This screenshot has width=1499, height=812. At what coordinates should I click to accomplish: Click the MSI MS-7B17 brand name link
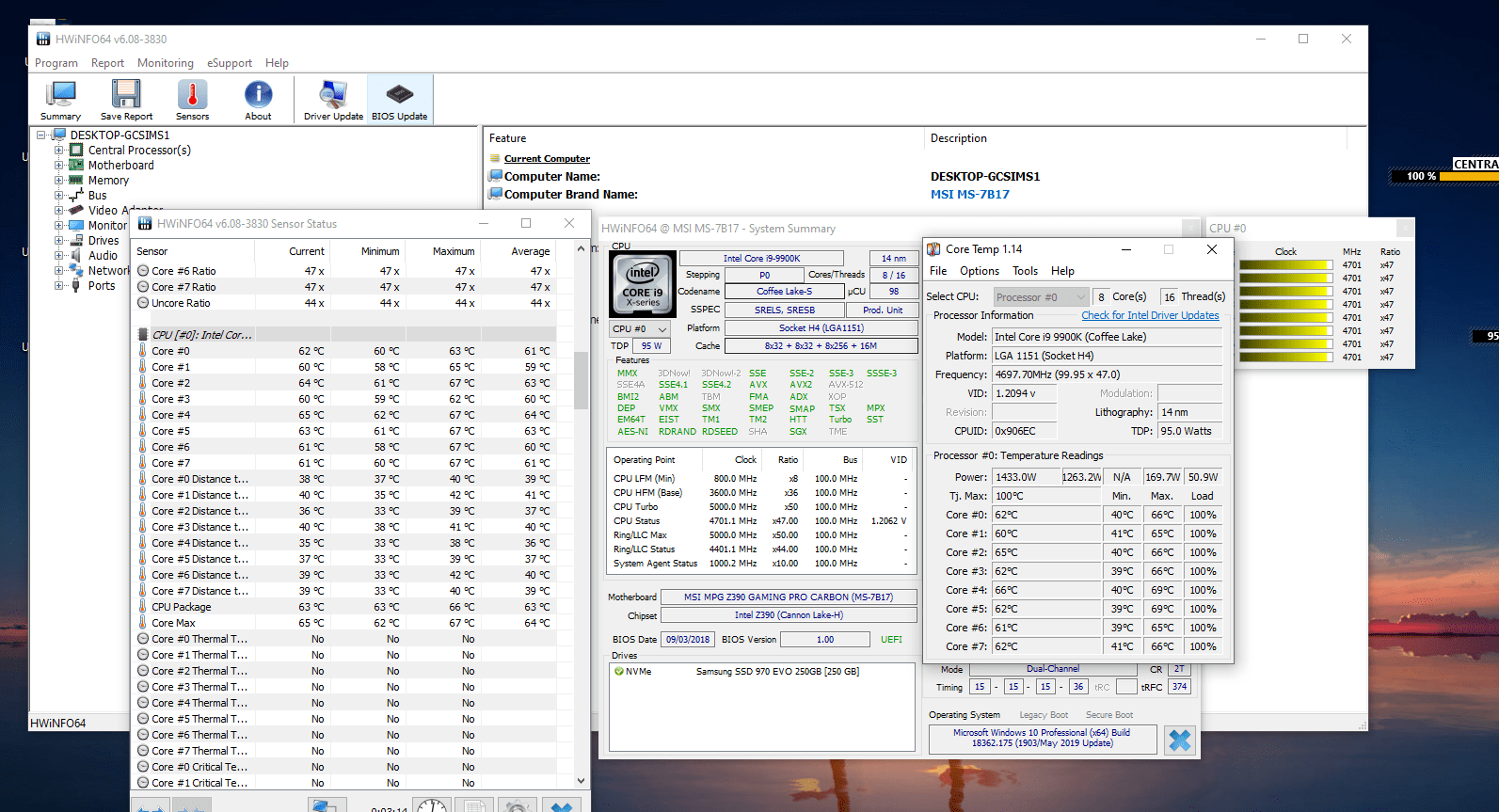pos(969,195)
